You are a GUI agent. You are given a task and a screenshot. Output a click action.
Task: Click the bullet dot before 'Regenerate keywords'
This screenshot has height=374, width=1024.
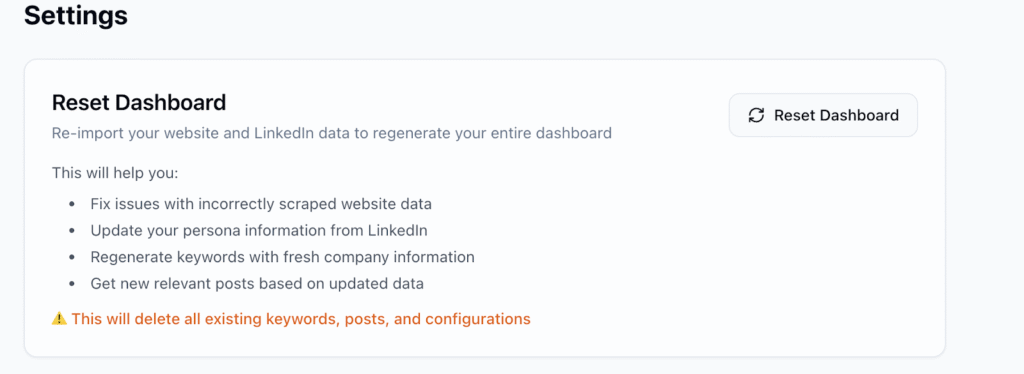(72, 258)
